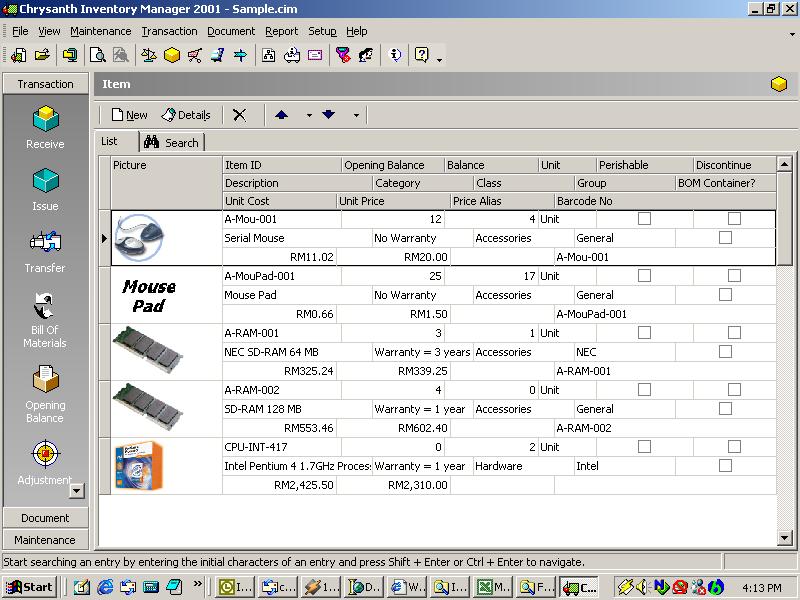Toggle BOM Container checkbox for CPU-INT-417
800x600 pixels.
725,466
